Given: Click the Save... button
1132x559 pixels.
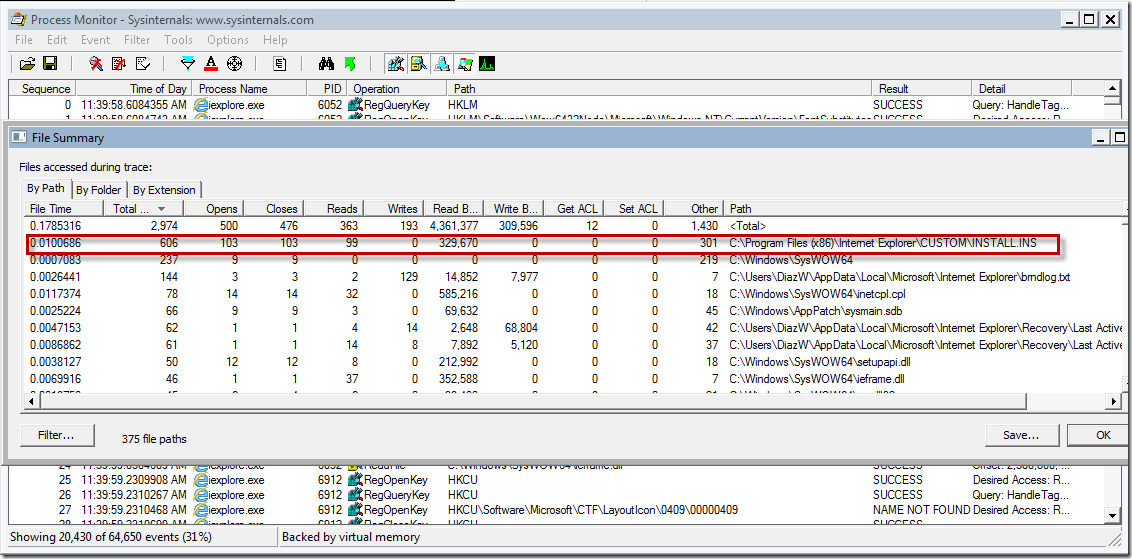Looking at the screenshot, I should [1021, 435].
